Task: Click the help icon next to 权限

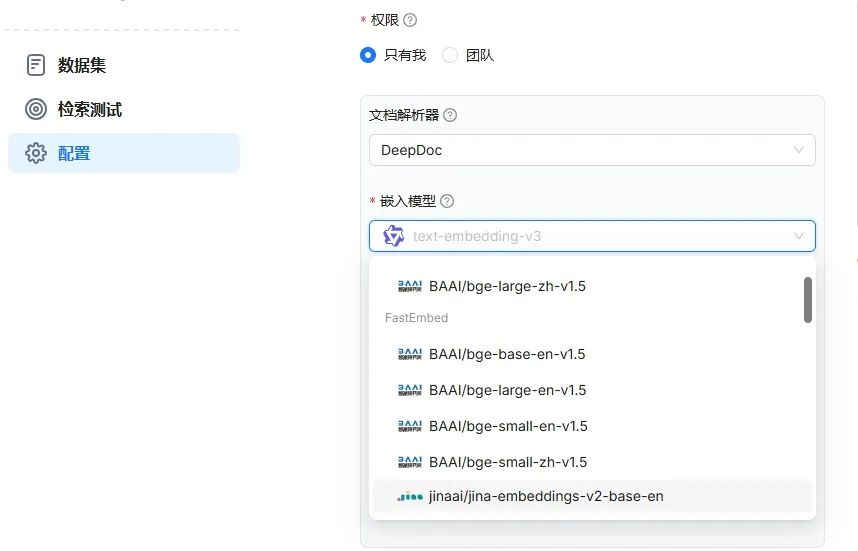Action: [x=410, y=20]
